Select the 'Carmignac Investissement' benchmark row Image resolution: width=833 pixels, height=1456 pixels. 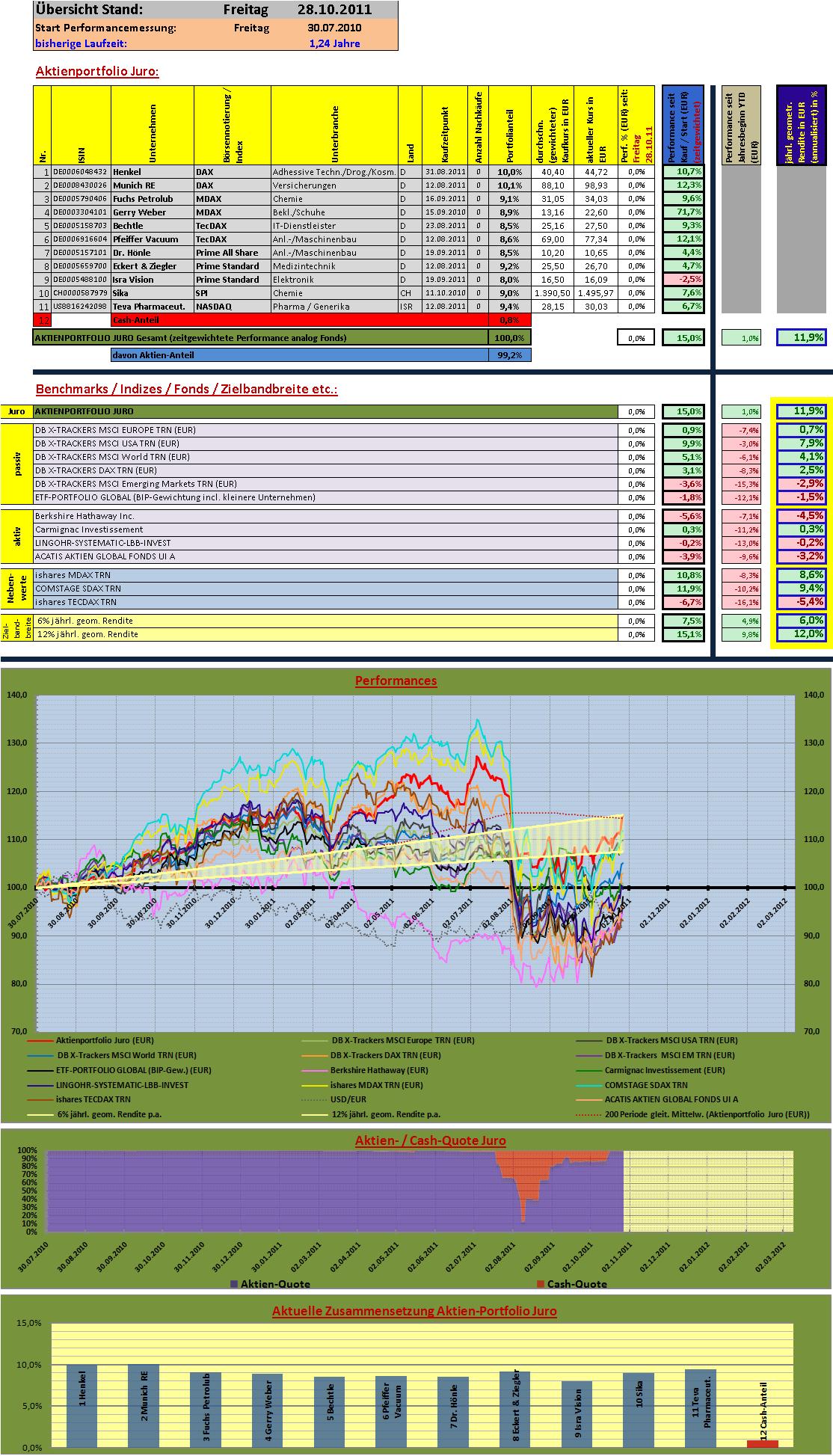[x=325, y=529]
